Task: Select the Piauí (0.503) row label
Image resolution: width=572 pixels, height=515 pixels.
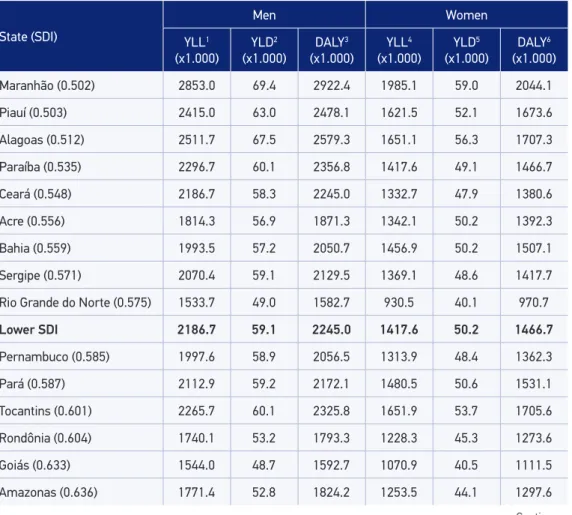Action: click(x=33, y=112)
